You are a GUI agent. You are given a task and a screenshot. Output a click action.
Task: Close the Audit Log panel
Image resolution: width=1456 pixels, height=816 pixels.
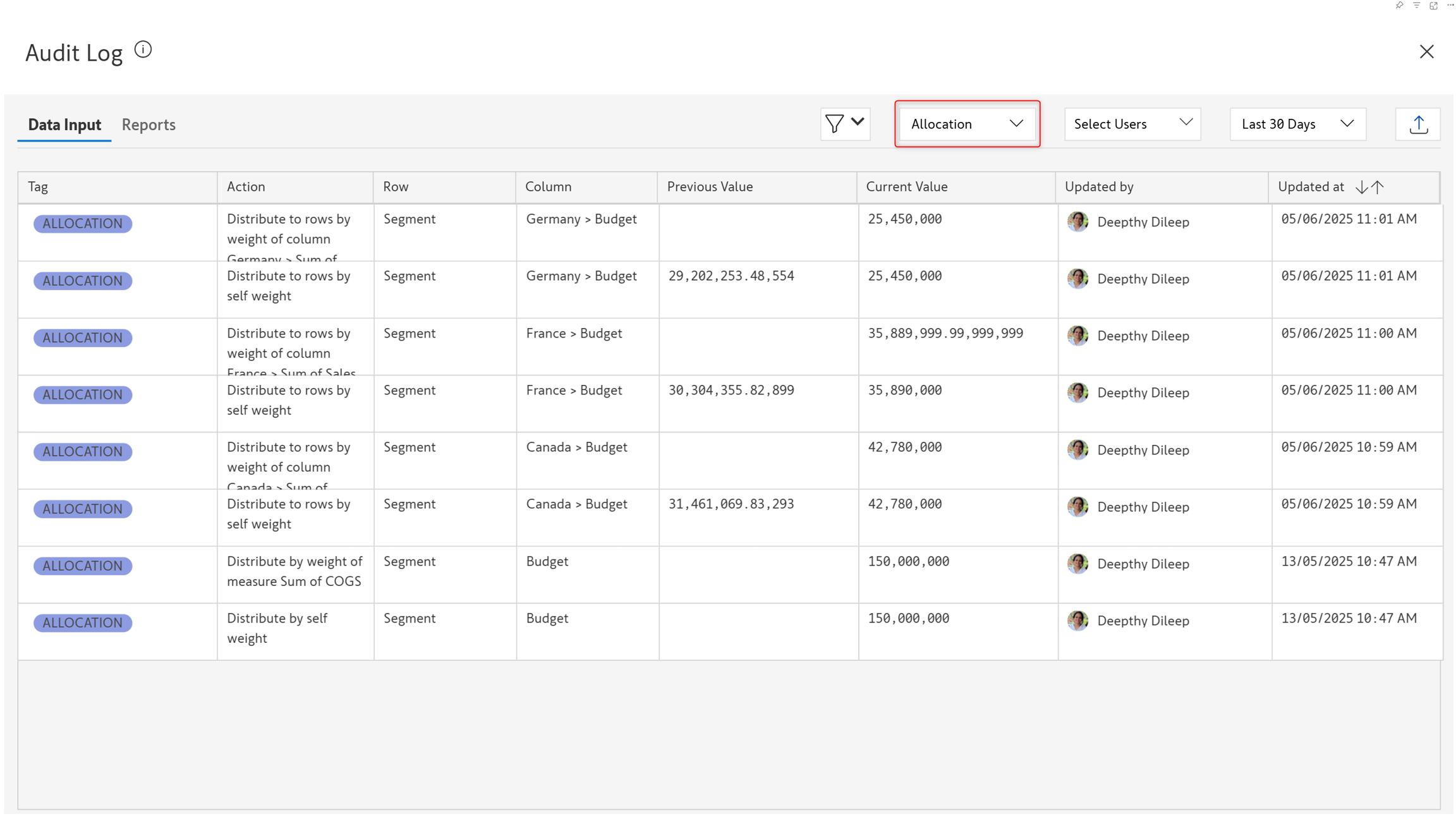(1426, 52)
